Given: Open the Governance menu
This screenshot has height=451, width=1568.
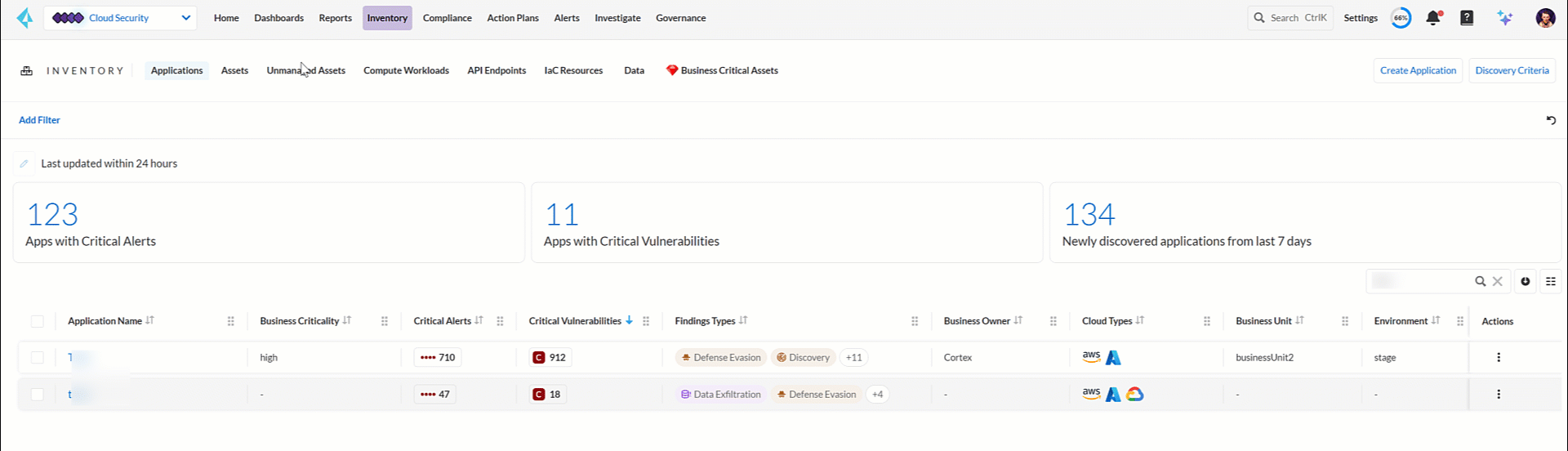Looking at the screenshot, I should click(x=680, y=18).
